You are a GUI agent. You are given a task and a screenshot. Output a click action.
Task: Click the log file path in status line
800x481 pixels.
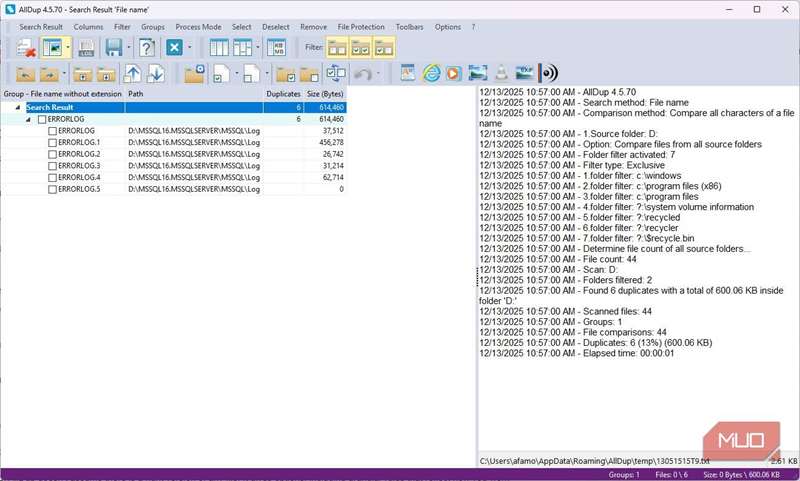pyautogui.click(x=594, y=461)
